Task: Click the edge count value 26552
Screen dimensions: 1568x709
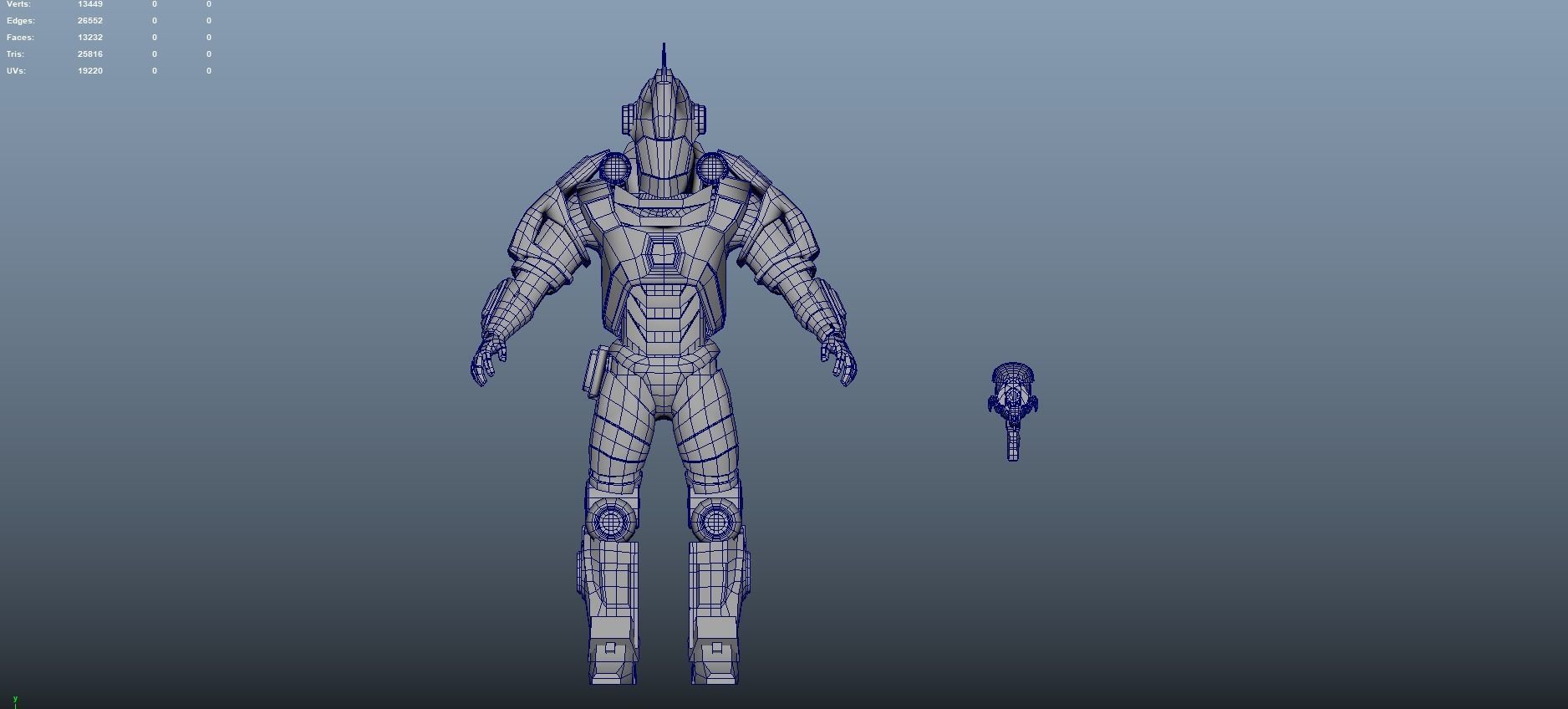Action: tap(90, 21)
